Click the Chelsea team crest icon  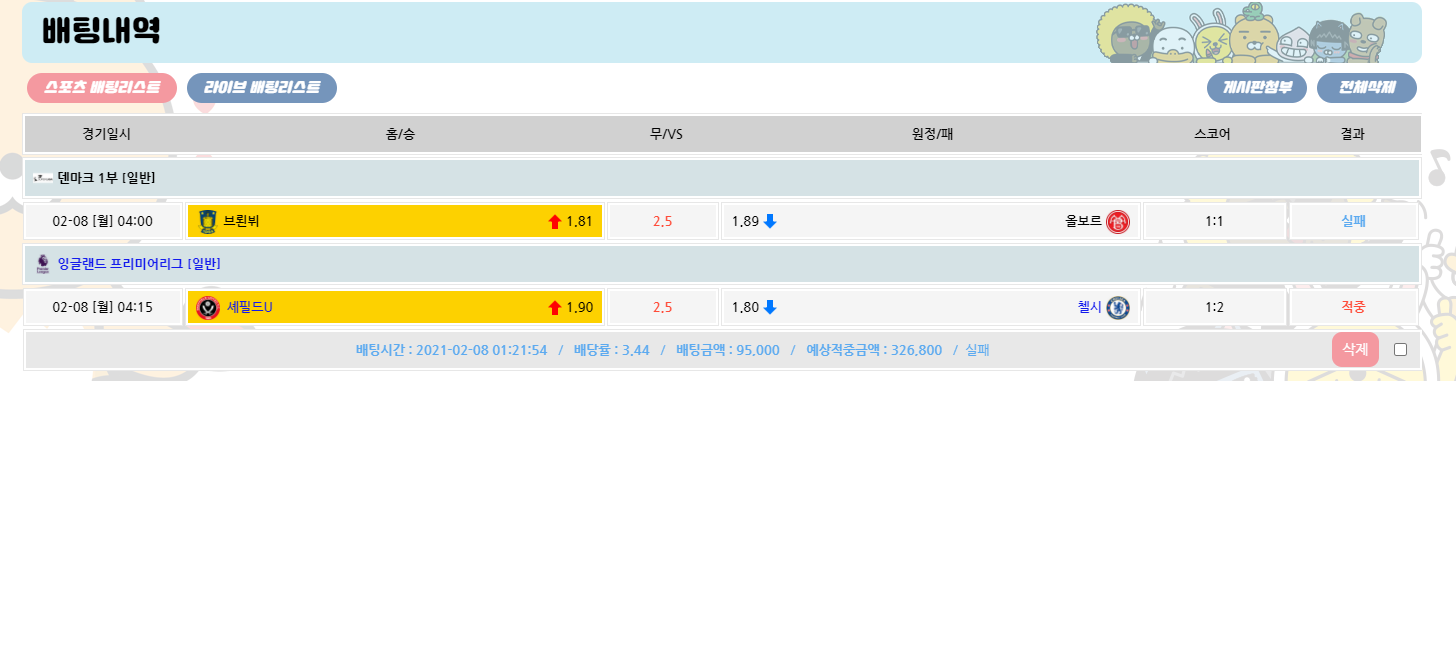click(x=1117, y=307)
